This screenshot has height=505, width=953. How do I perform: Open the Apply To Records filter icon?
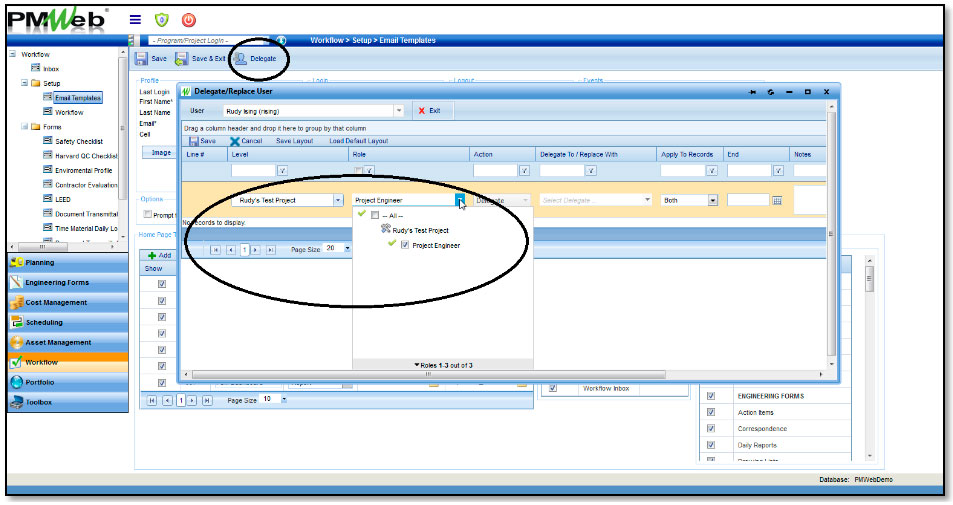[x=712, y=171]
